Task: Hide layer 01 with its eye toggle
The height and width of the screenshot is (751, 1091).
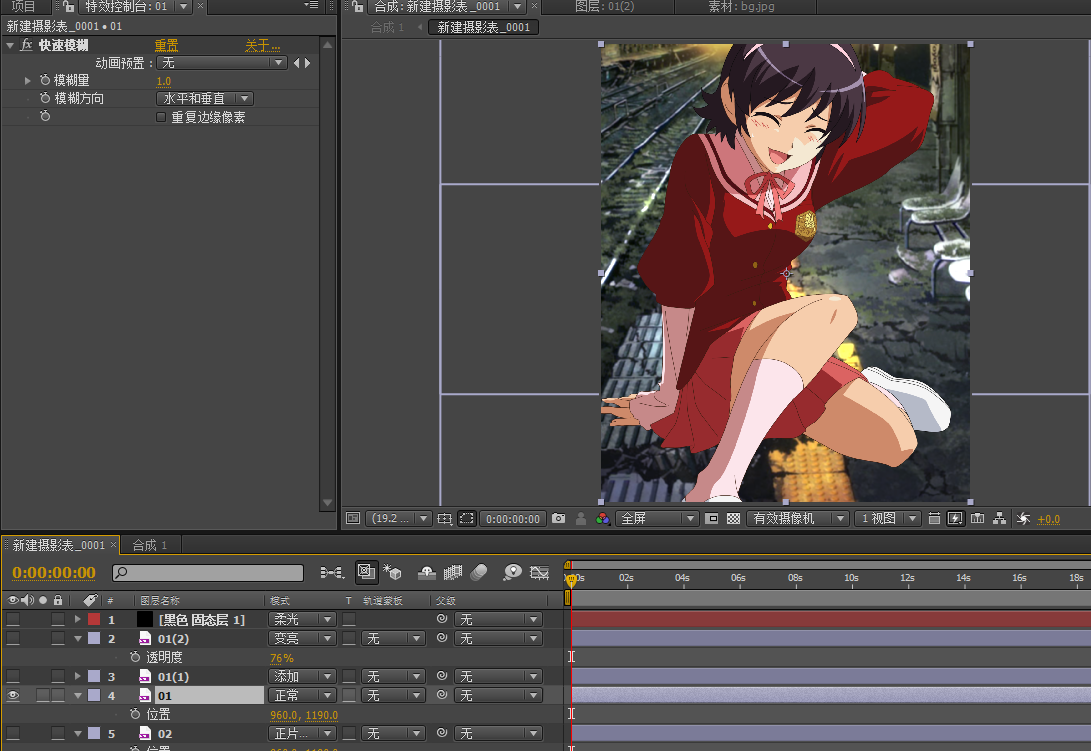Action: tap(13, 695)
